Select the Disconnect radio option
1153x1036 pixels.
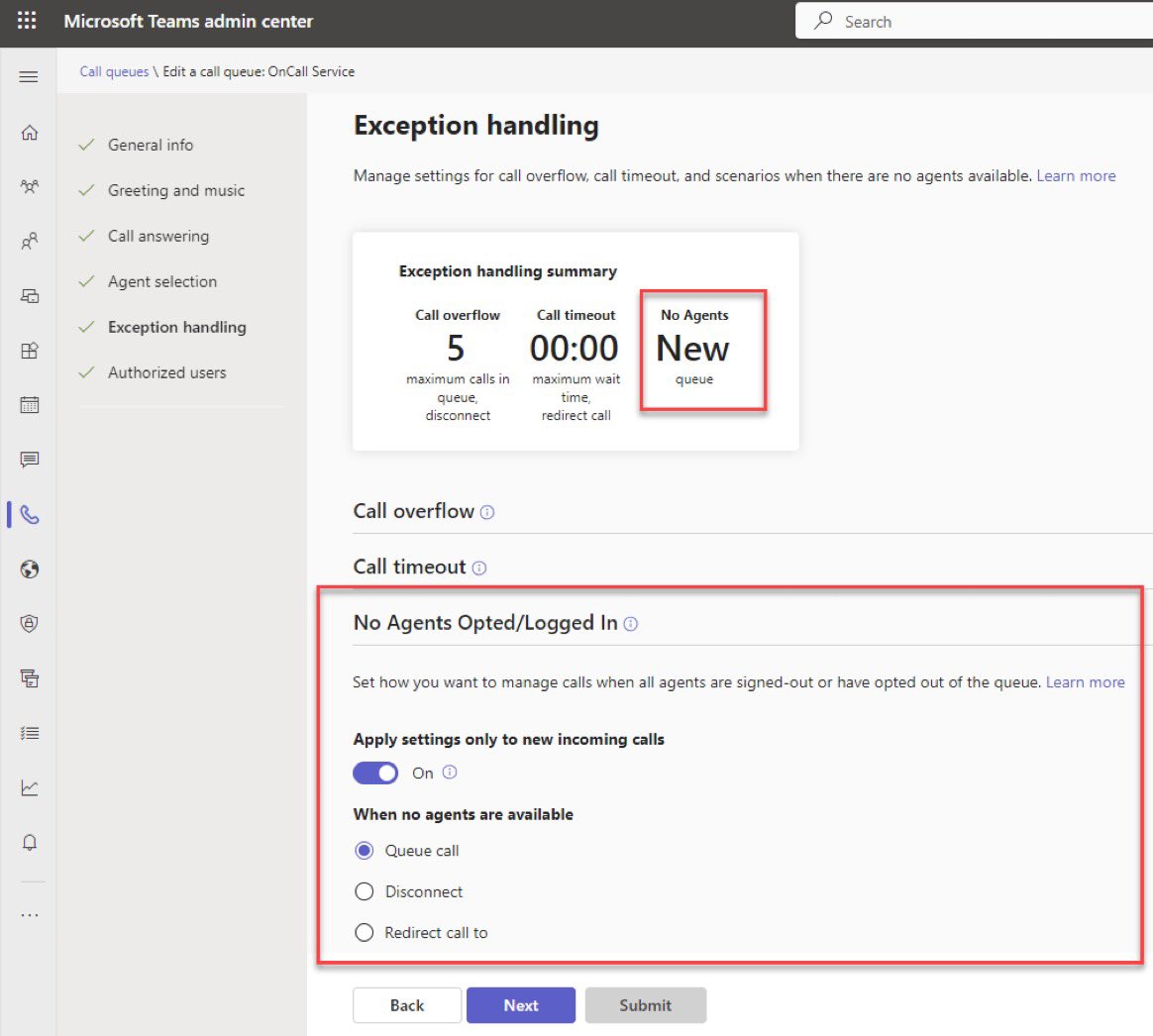click(364, 891)
